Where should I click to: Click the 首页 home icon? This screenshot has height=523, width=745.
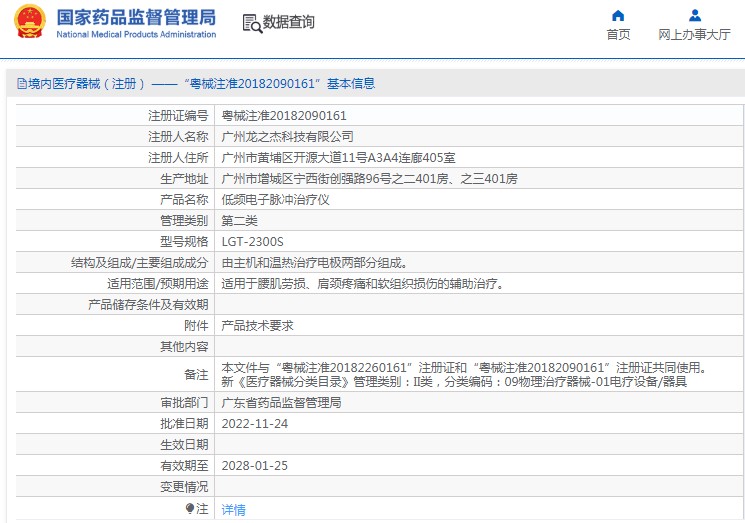point(618,16)
